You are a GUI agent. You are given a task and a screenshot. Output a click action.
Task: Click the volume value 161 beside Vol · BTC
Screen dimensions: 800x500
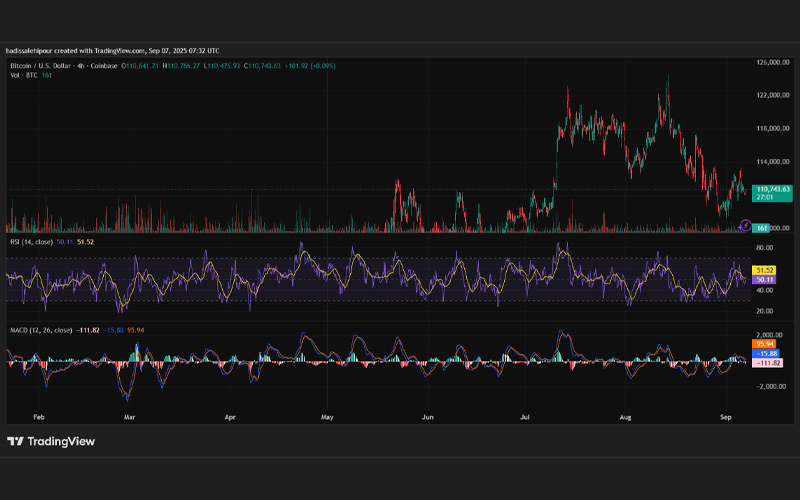46,75
